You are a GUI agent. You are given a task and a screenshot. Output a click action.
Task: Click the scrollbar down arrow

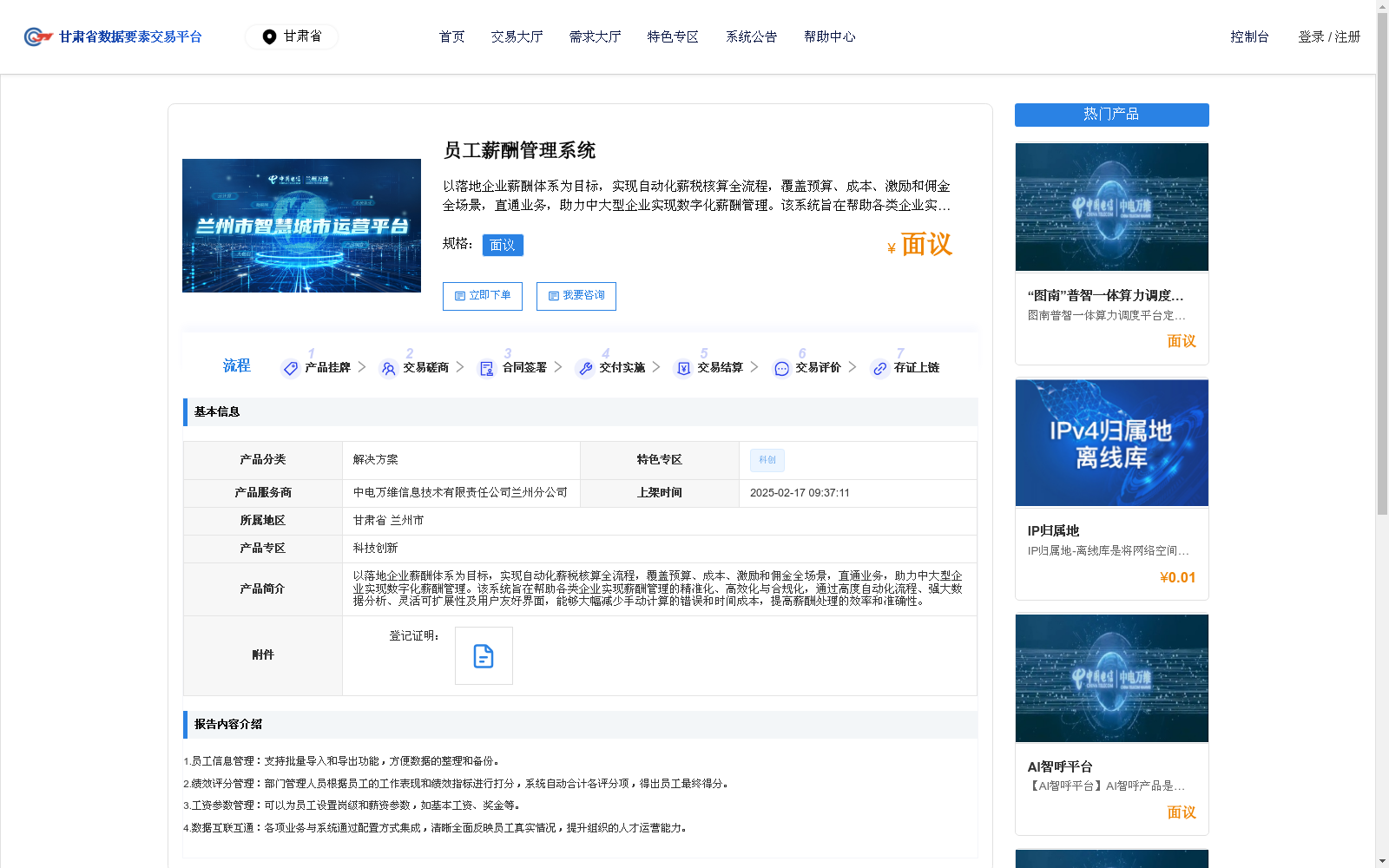(1382, 861)
